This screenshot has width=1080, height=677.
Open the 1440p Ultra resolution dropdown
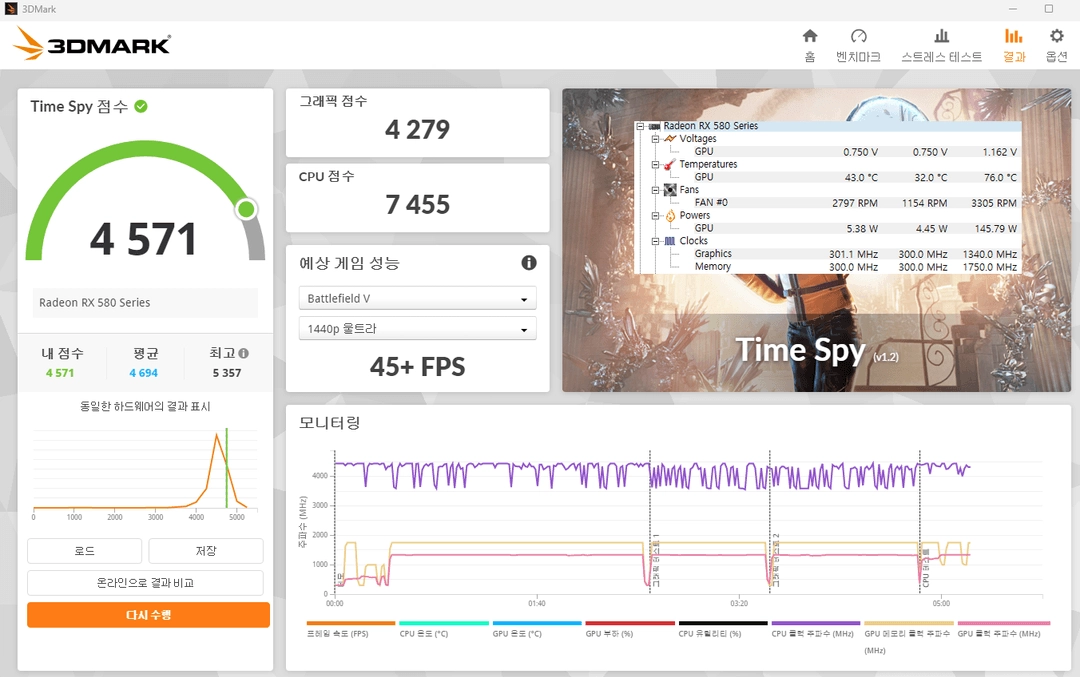click(417, 329)
